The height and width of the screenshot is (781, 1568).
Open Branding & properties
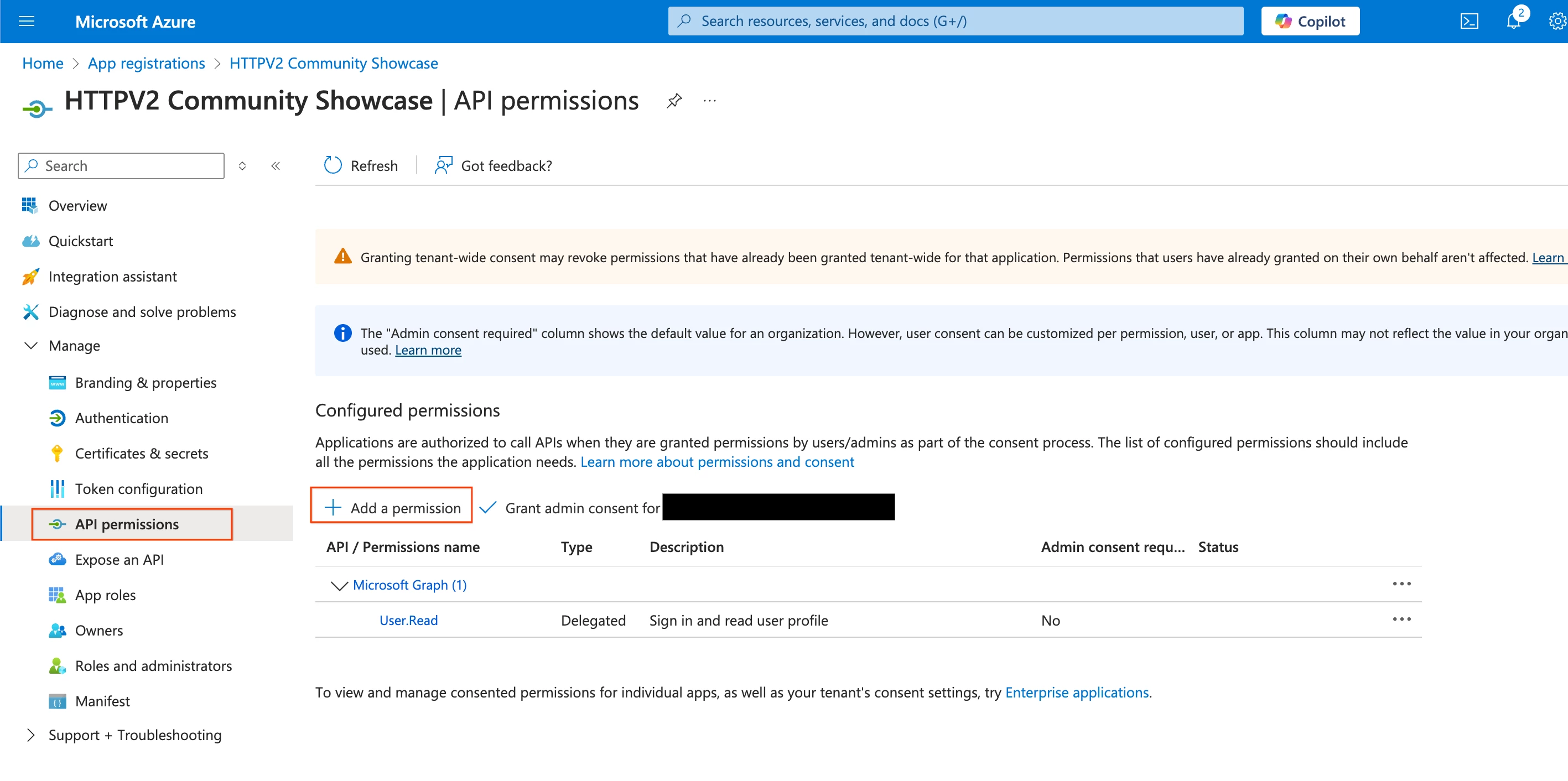[x=146, y=382]
